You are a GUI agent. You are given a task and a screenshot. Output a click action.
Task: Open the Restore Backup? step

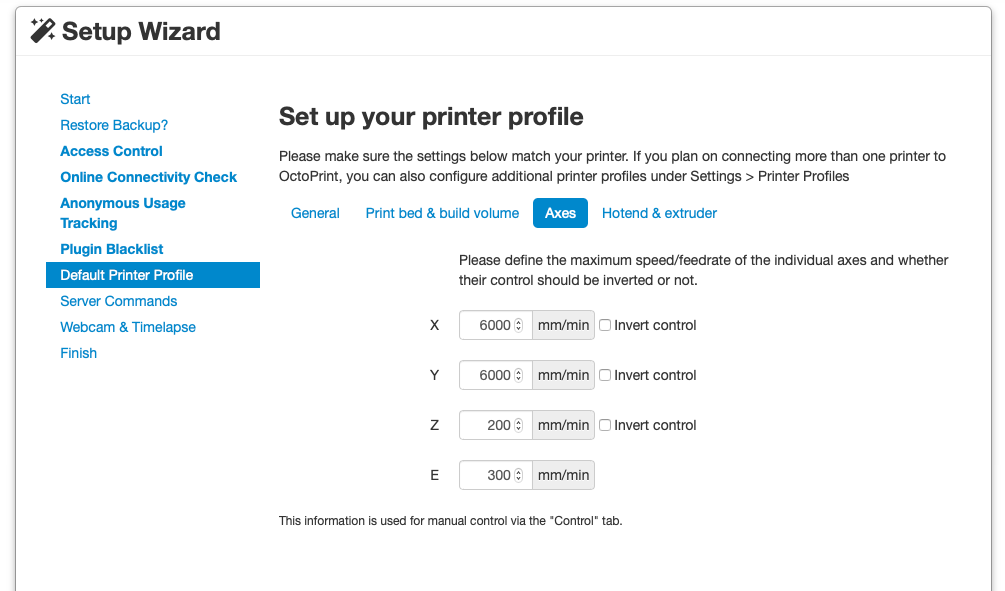click(114, 125)
